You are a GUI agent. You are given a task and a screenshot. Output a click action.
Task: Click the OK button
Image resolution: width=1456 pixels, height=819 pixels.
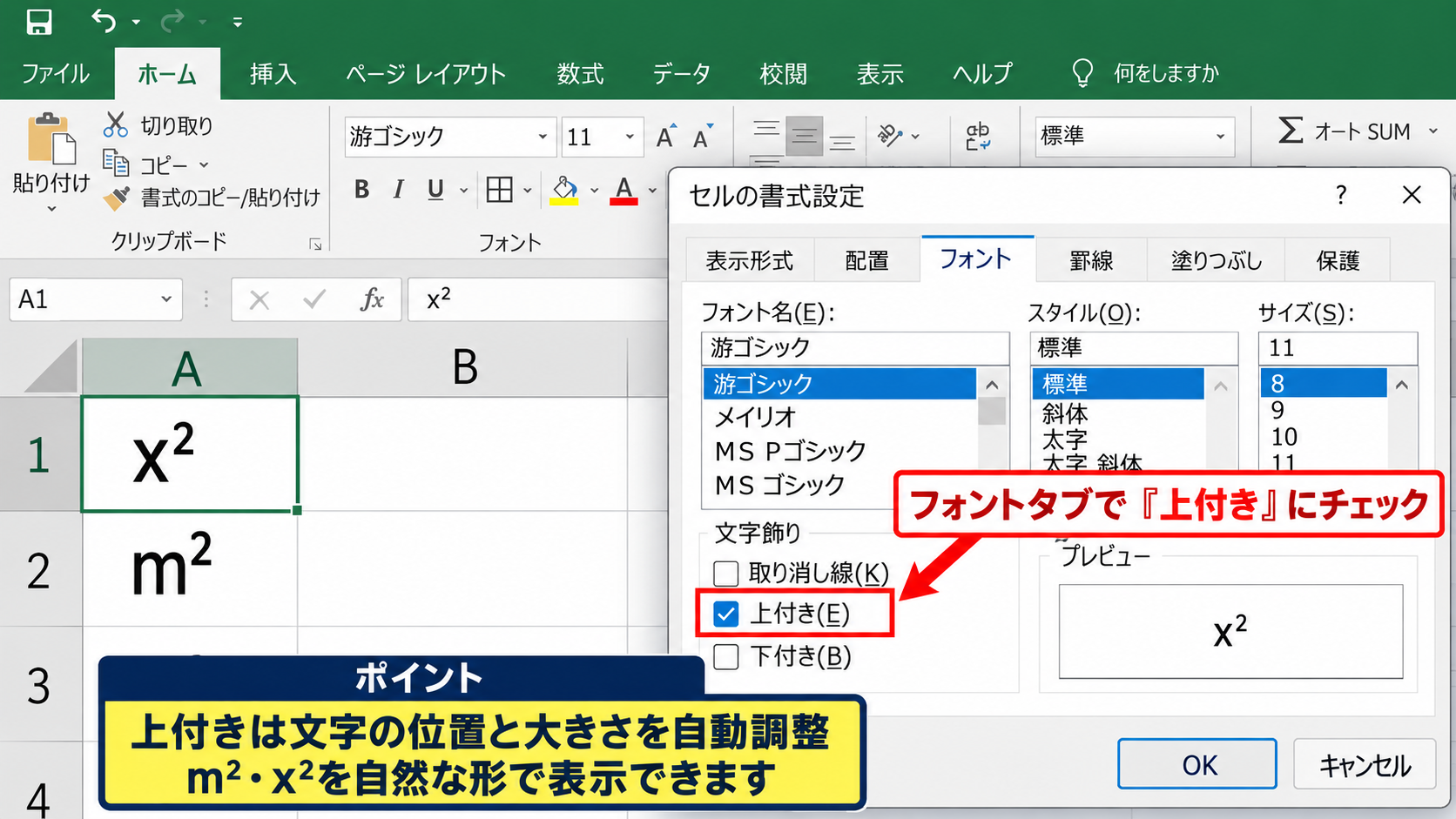(x=1197, y=764)
